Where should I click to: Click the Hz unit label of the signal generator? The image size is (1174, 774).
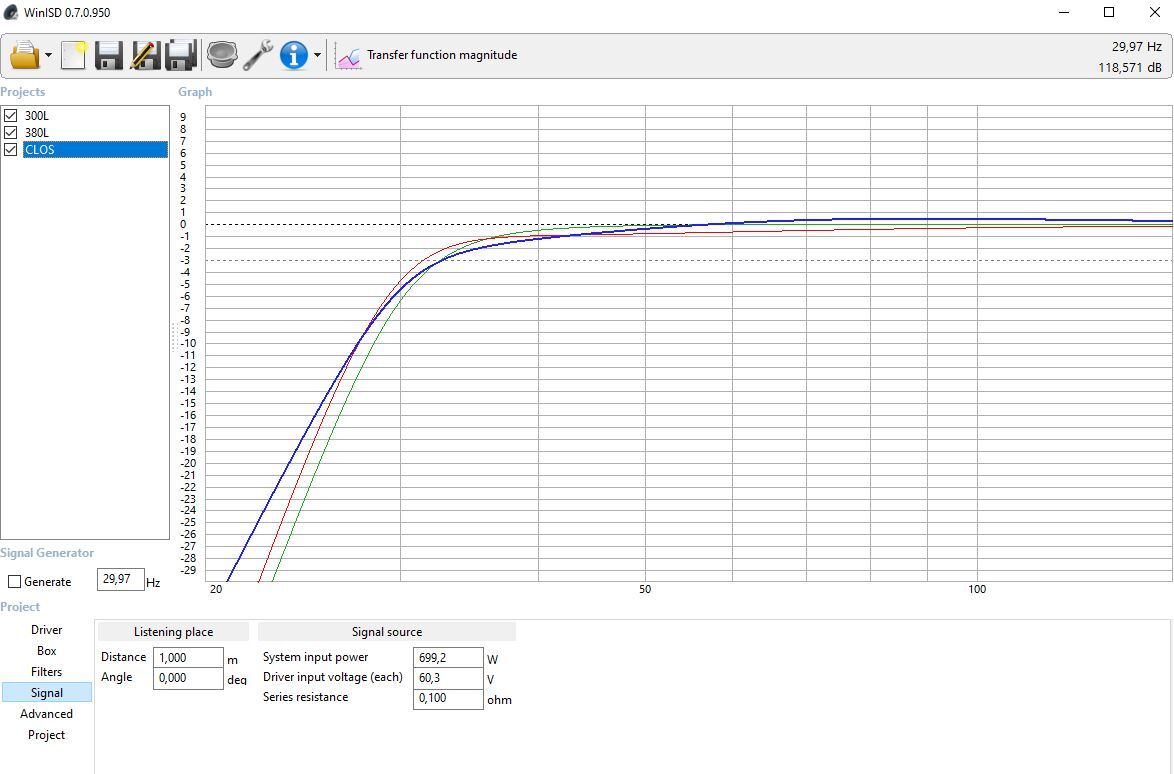pyautogui.click(x=153, y=582)
